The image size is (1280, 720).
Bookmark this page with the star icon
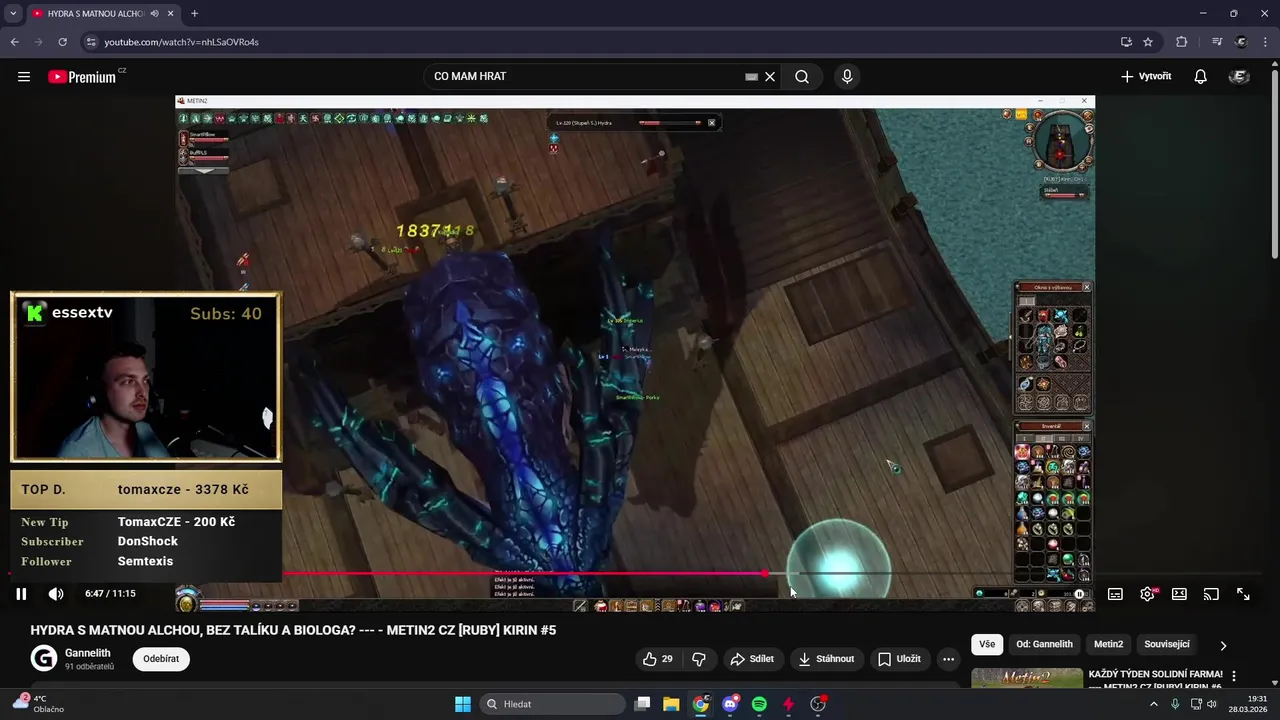(1148, 42)
